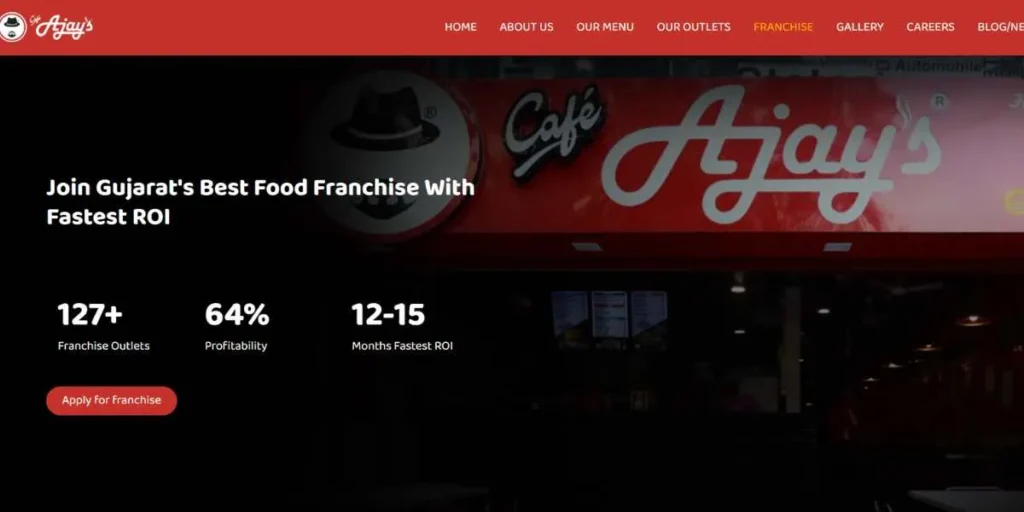
Task: Select the Franchise Outlets label
Action: (104, 346)
